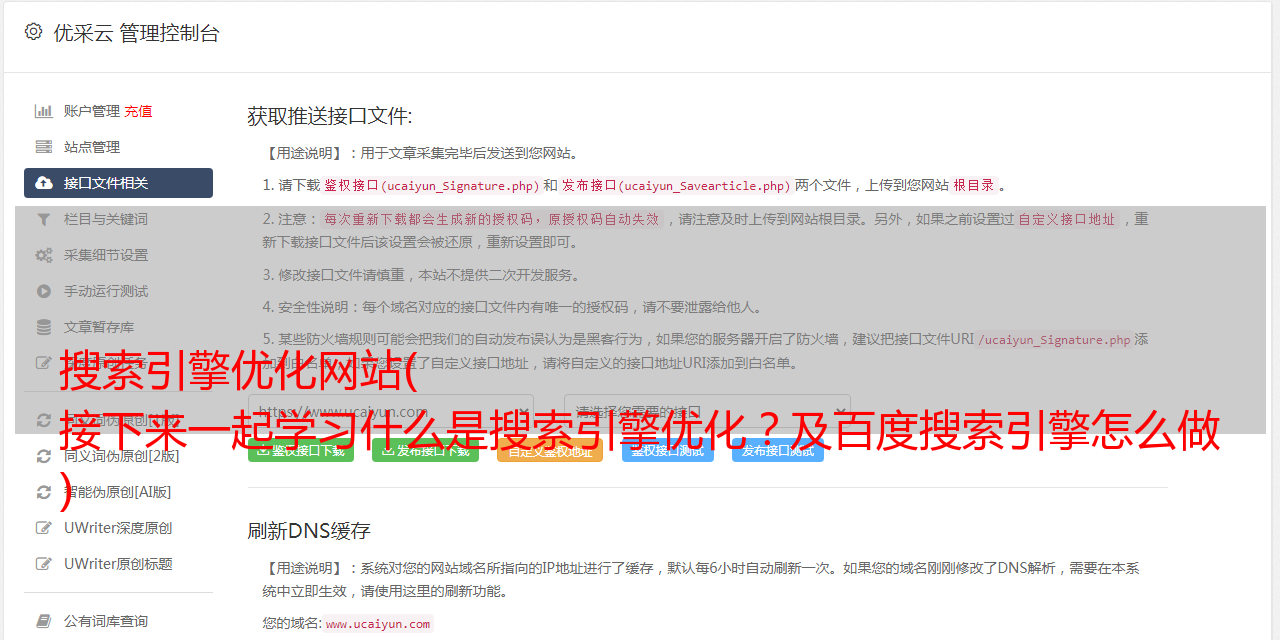Click the orange 自定义鉴权地址 button
Viewport: 1280px width, 640px height.
tap(550, 451)
